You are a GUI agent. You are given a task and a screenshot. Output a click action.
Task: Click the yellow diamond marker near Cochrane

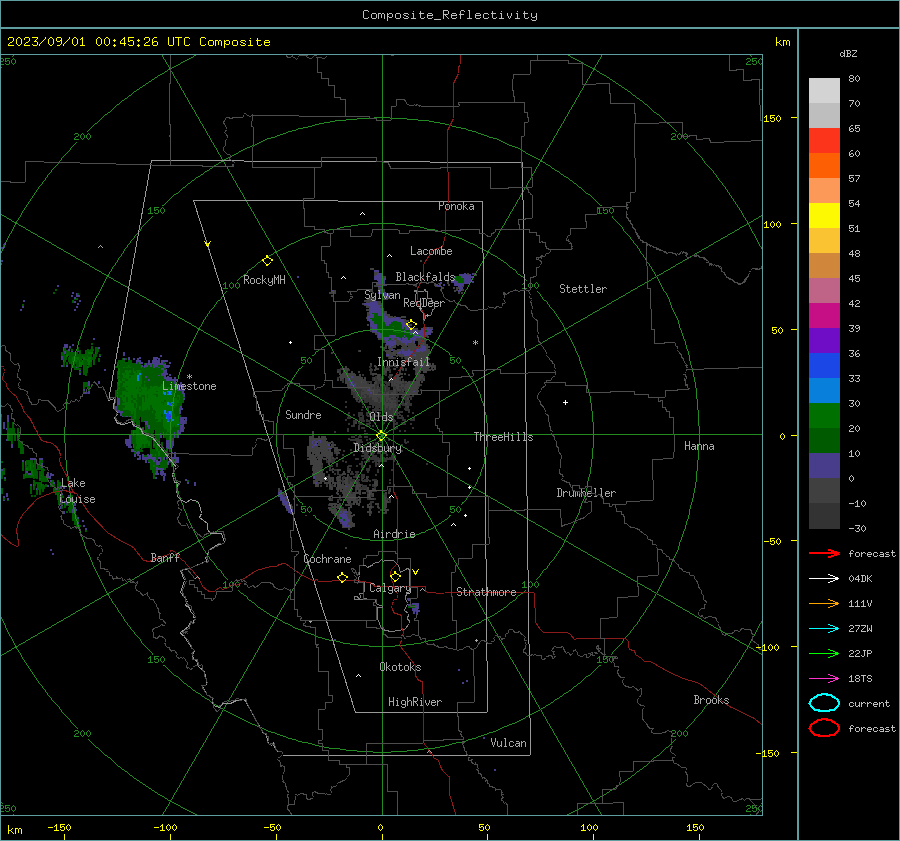(343, 577)
